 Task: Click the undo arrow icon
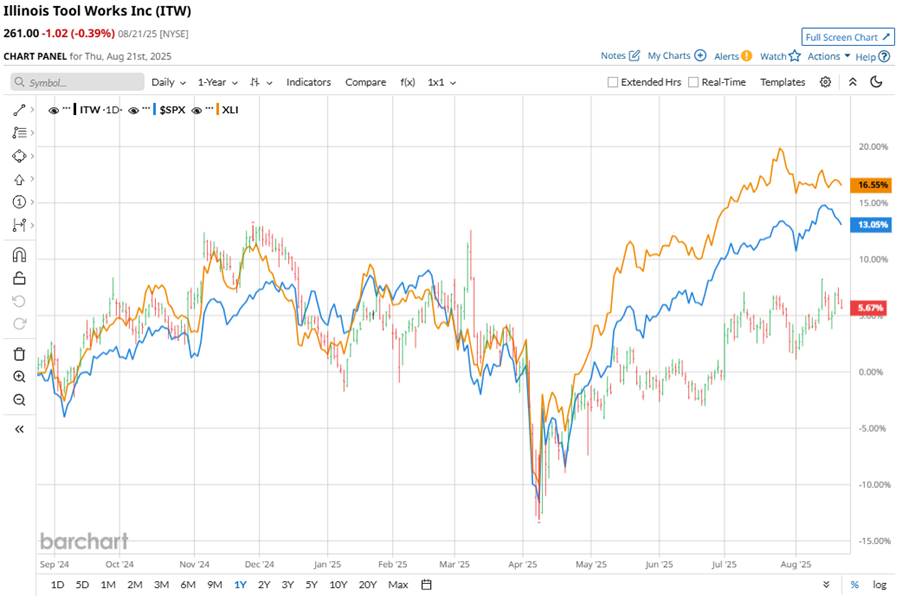(19, 302)
